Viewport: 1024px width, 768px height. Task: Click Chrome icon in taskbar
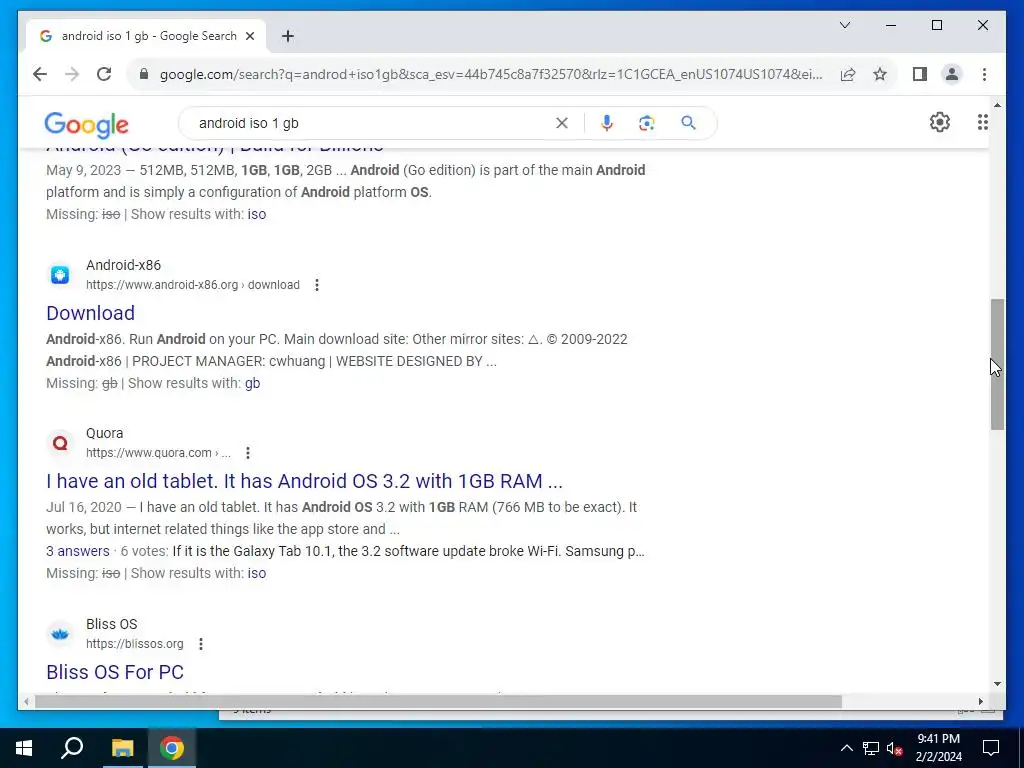172,748
